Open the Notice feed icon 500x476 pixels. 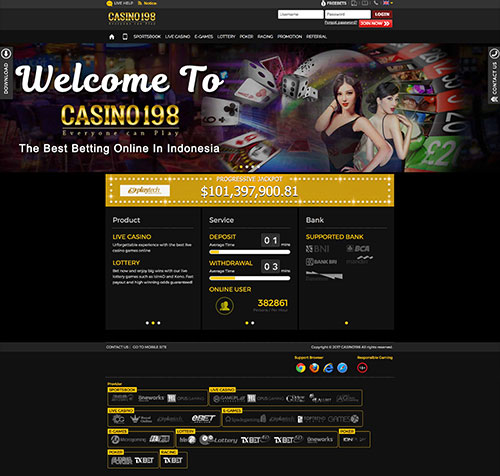pyautogui.click(x=140, y=3)
